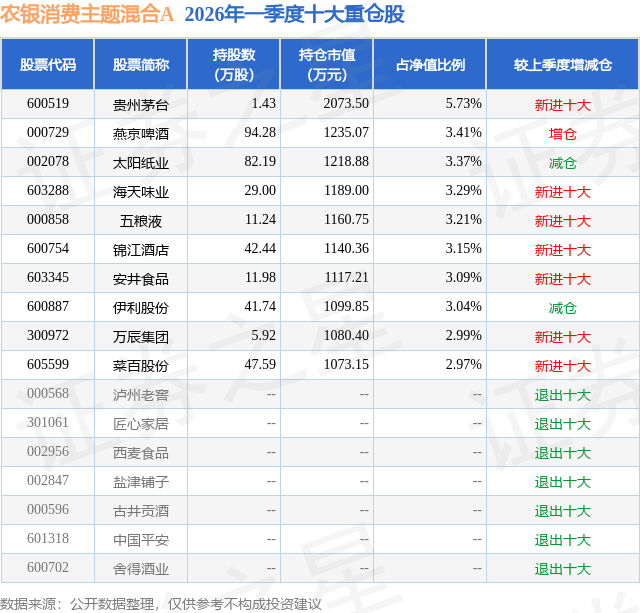
Task: Click the share count 29.00
Action: click(260, 190)
